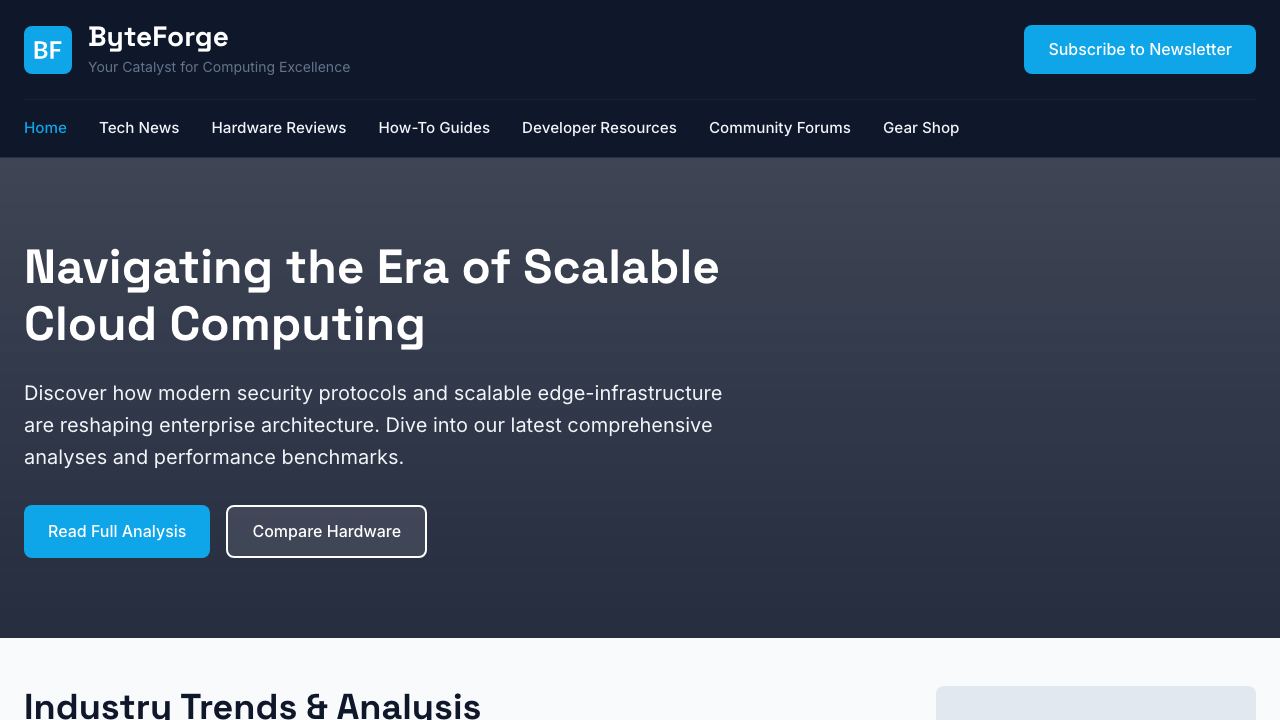The width and height of the screenshot is (1280, 720).
Task: Go to the Home nav link
Action: pyautogui.click(x=45, y=128)
